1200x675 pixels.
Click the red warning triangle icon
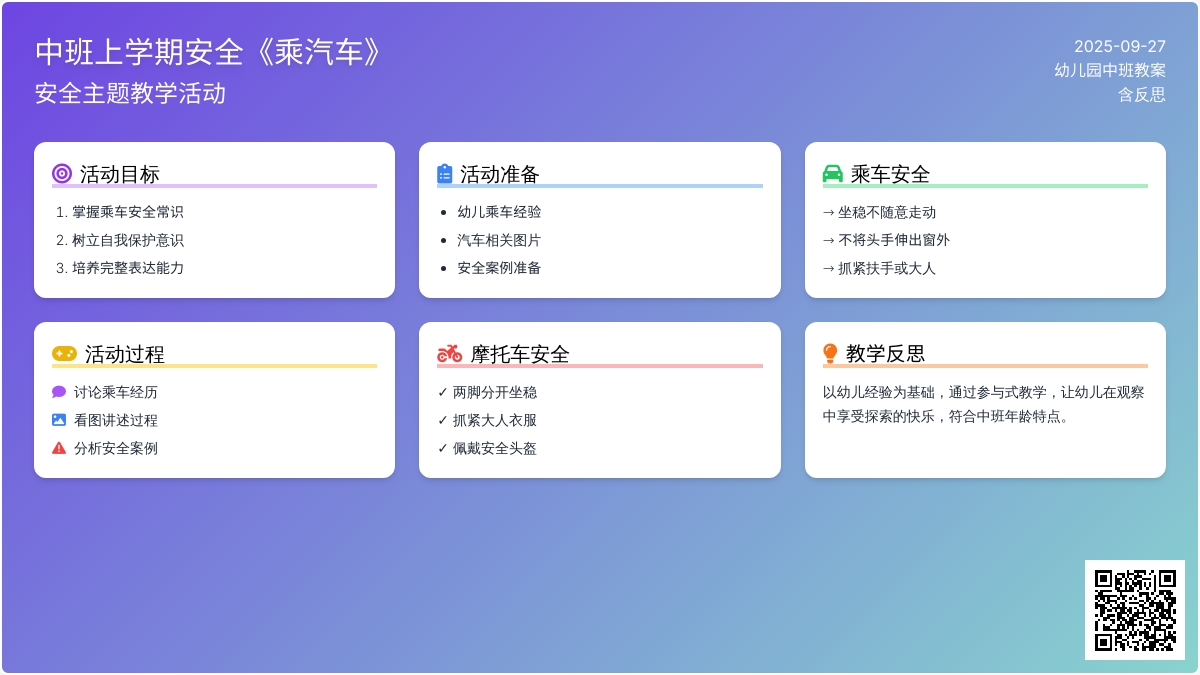(x=59, y=448)
